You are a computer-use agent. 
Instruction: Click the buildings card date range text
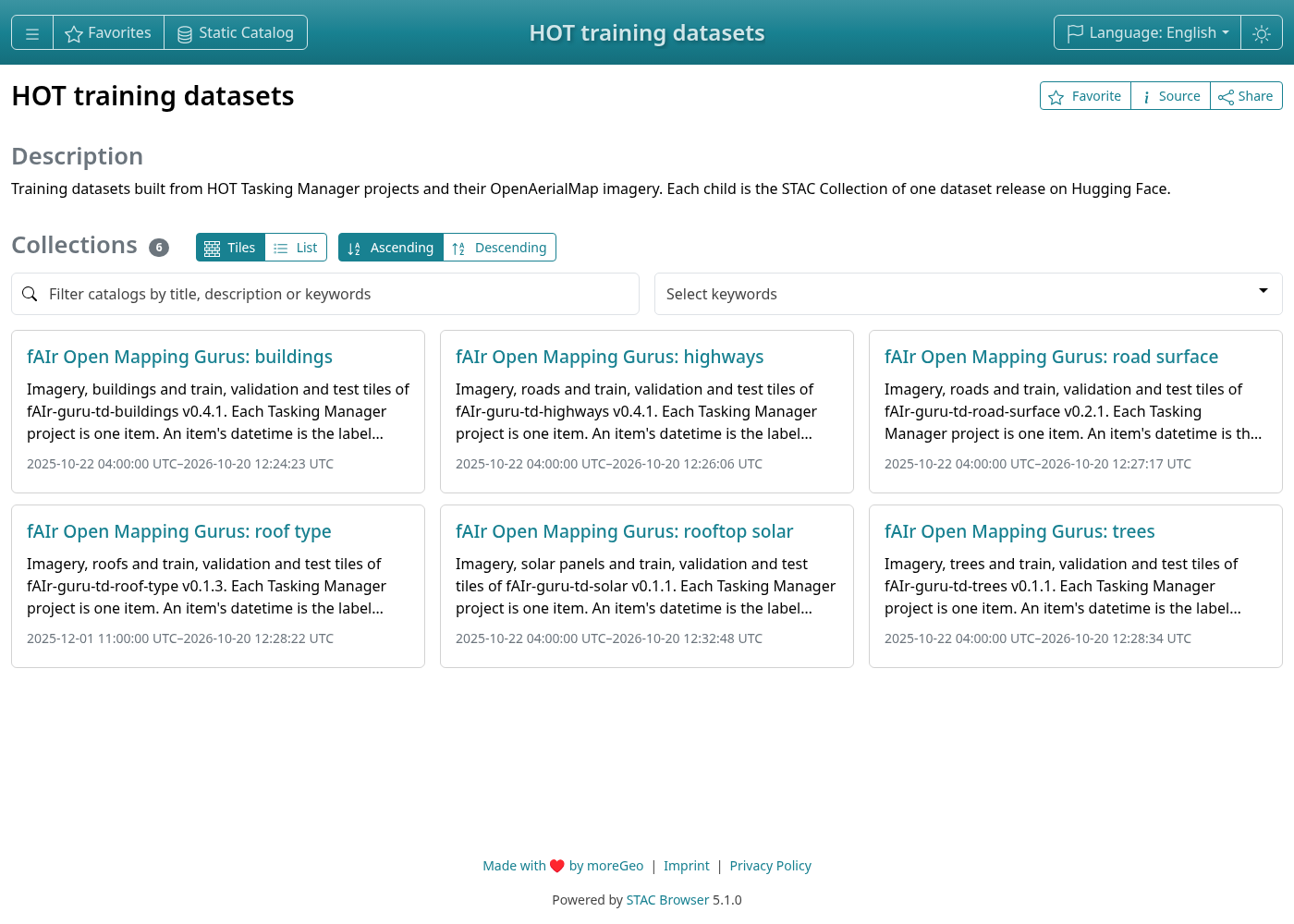tap(180, 464)
